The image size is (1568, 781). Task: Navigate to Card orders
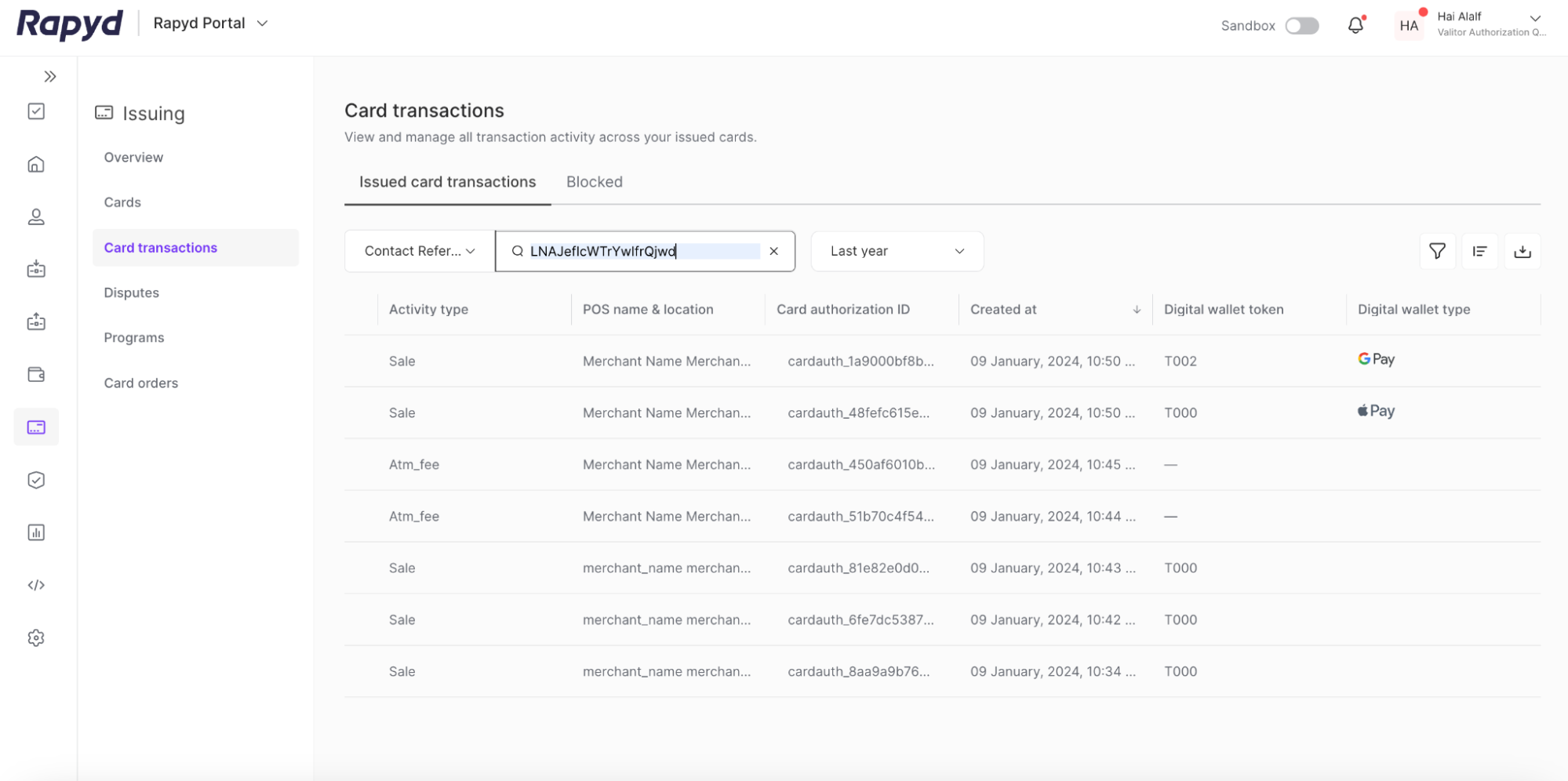[x=141, y=383]
